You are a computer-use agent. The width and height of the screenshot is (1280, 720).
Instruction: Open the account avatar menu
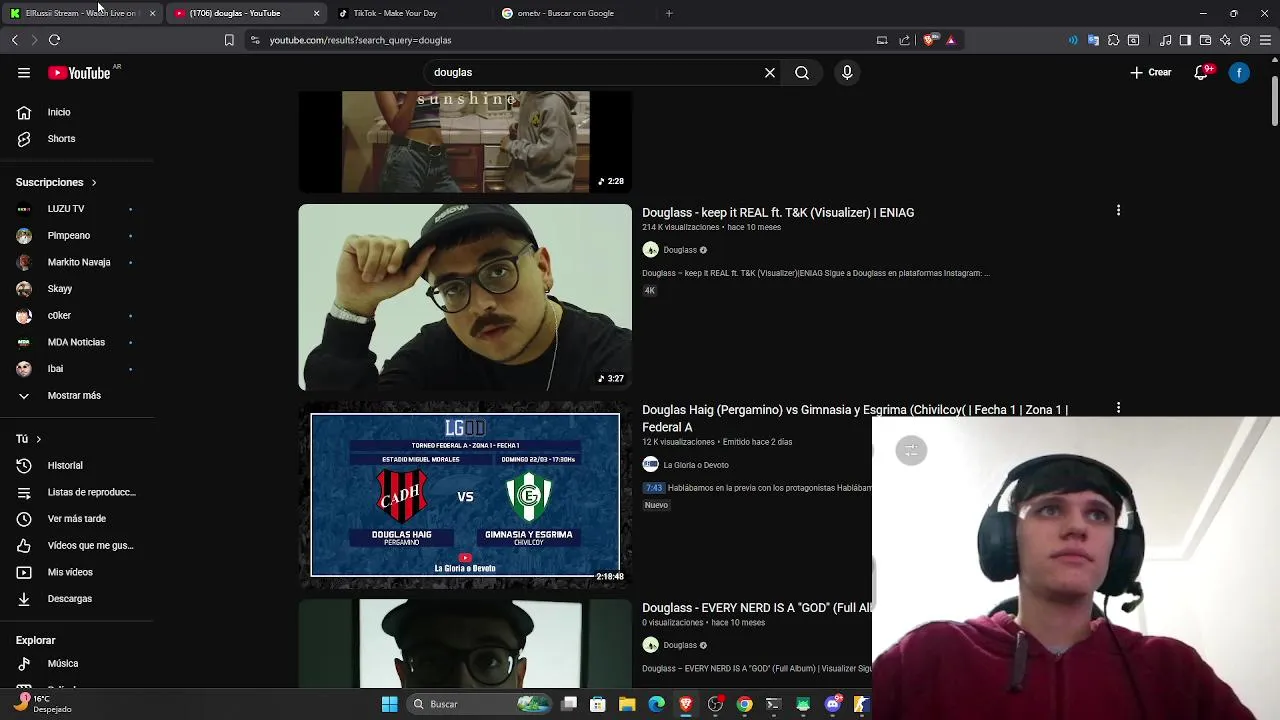click(1239, 72)
